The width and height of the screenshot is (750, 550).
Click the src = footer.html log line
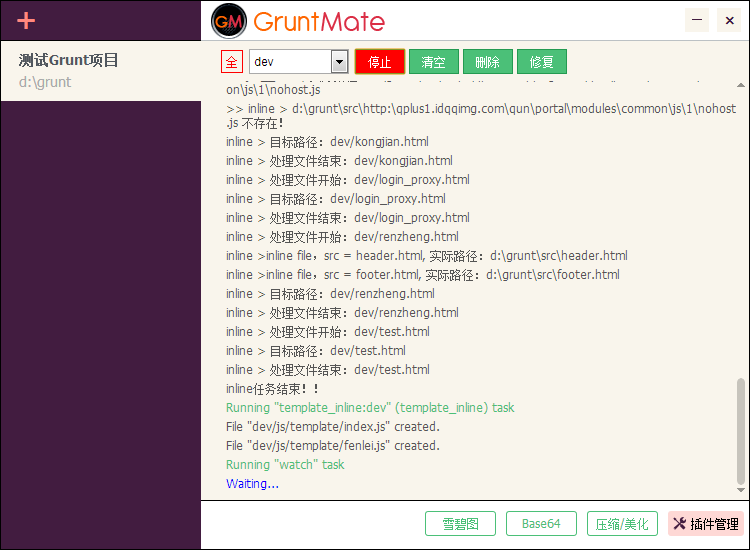(x=423, y=275)
